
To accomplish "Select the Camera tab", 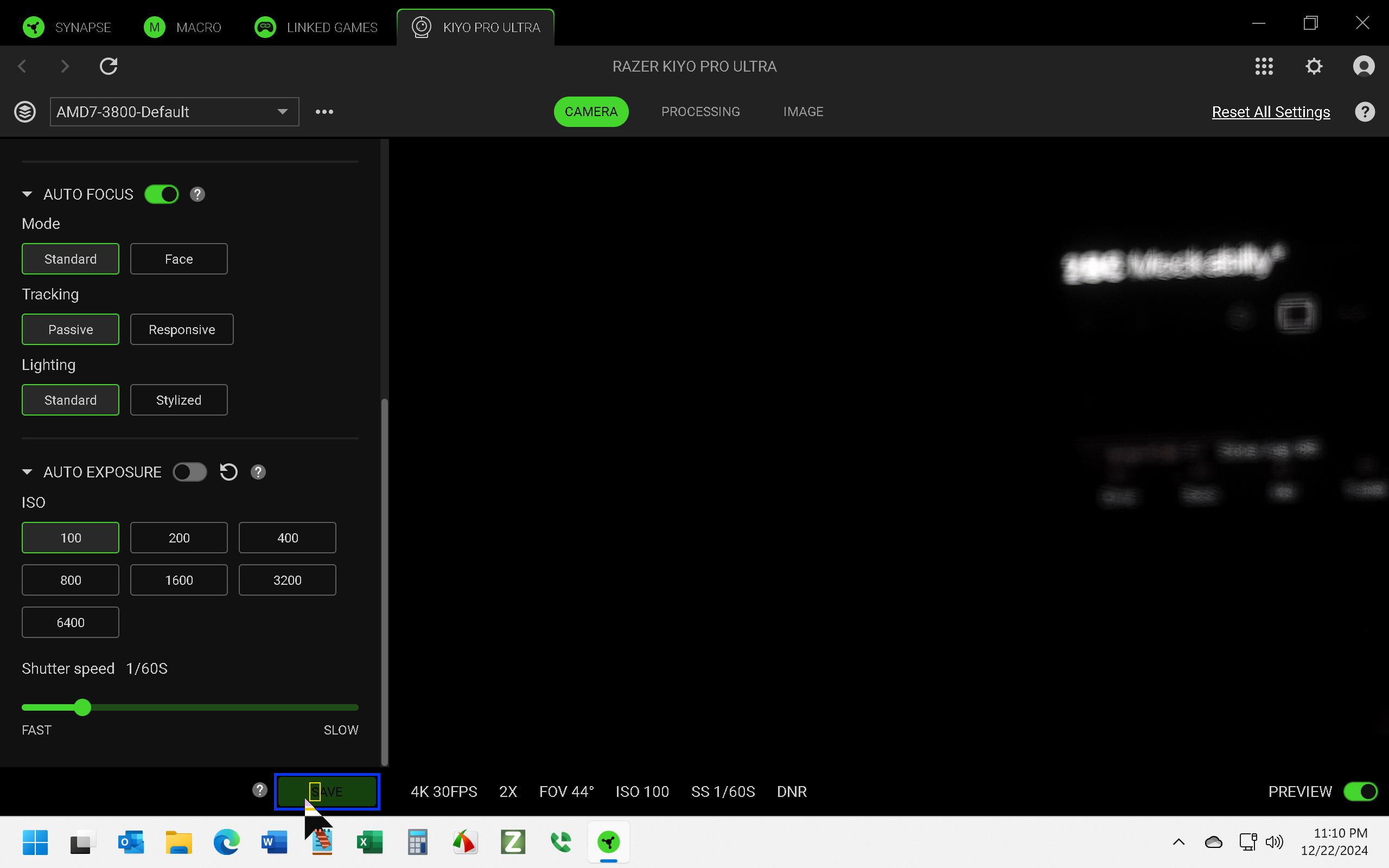I will 591,112.
